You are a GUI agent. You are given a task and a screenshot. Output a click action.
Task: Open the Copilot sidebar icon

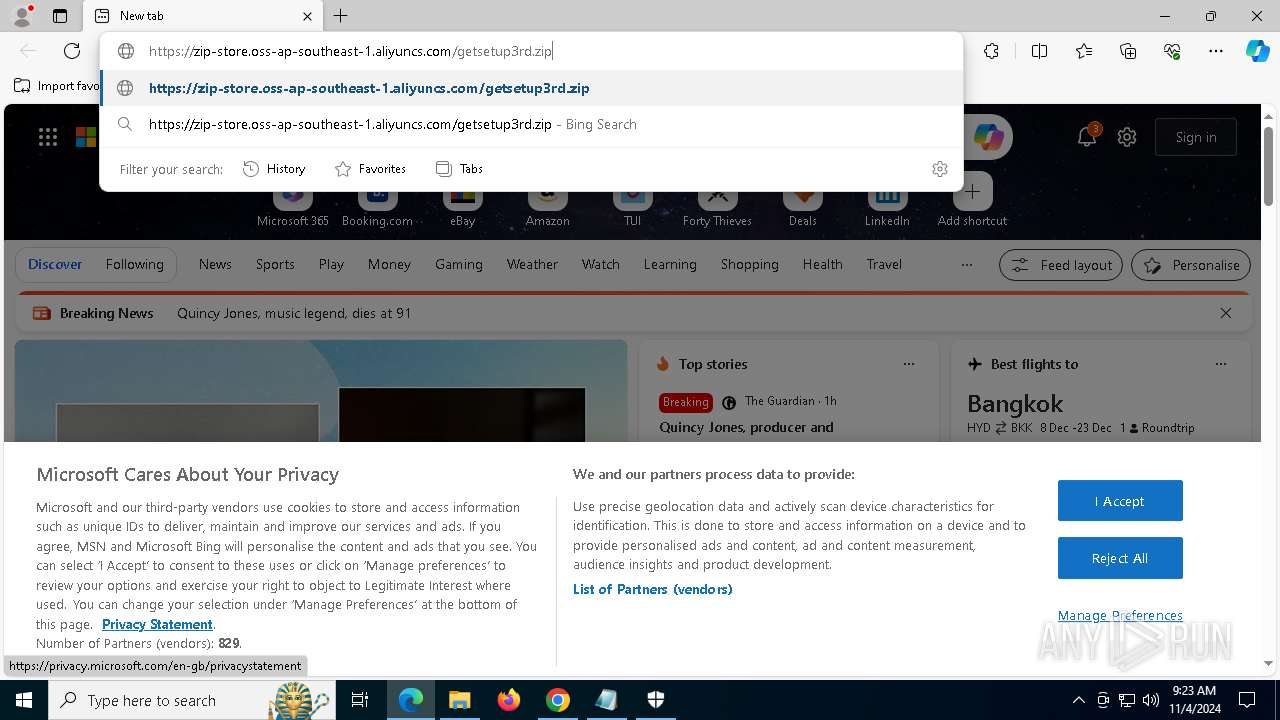point(1257,51)
